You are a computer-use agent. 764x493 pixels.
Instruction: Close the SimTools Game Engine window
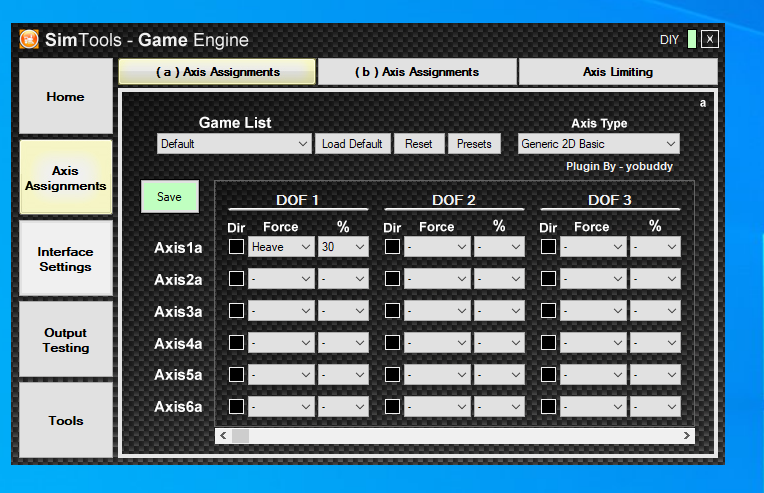(709, 39)
